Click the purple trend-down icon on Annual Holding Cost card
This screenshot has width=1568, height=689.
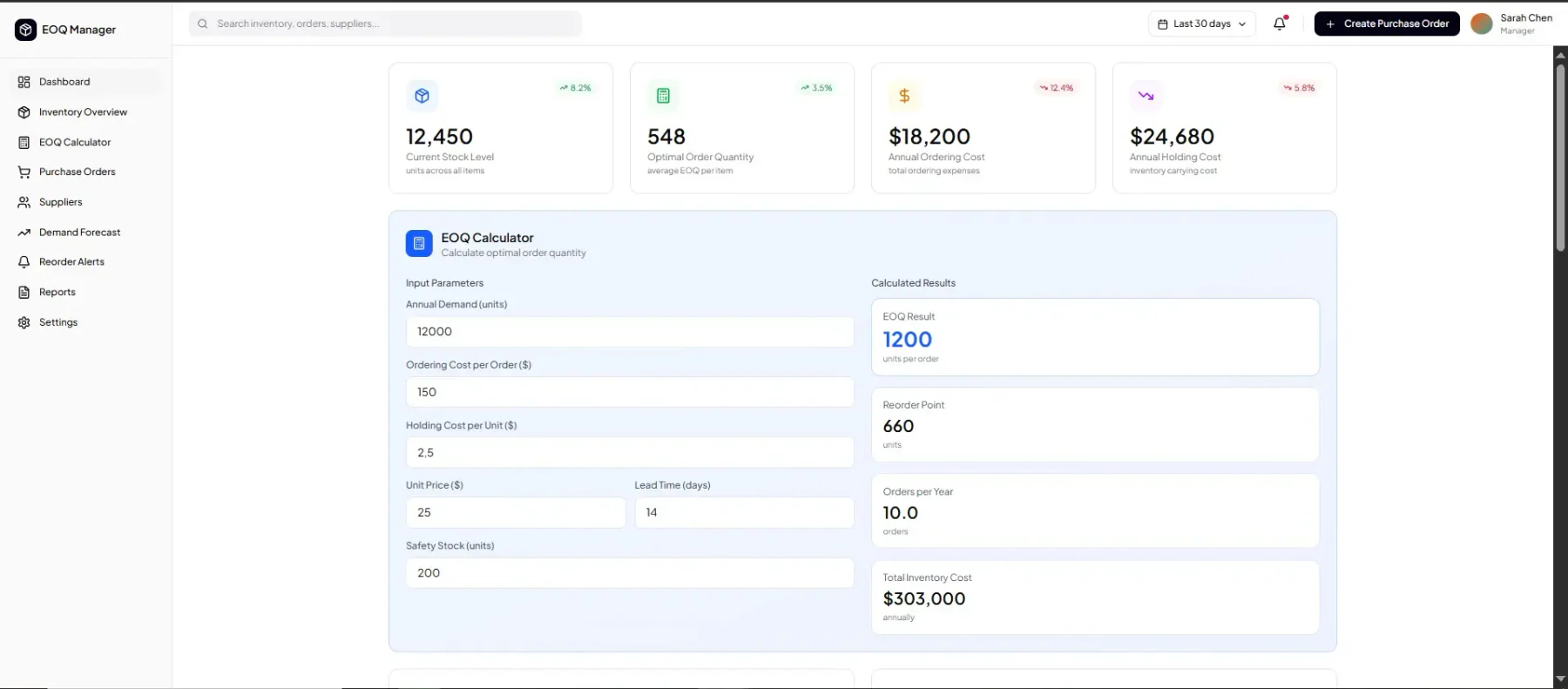click(1146, 96)
